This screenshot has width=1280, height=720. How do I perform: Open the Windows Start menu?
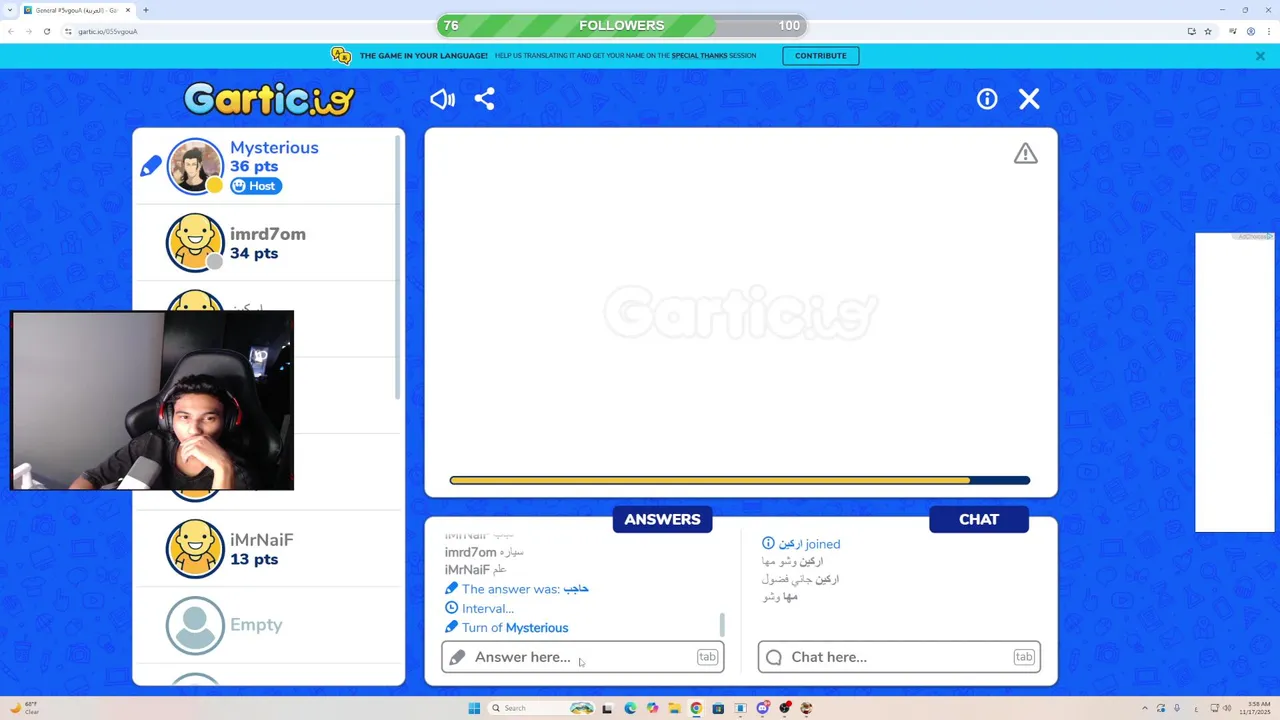point(474,708)
